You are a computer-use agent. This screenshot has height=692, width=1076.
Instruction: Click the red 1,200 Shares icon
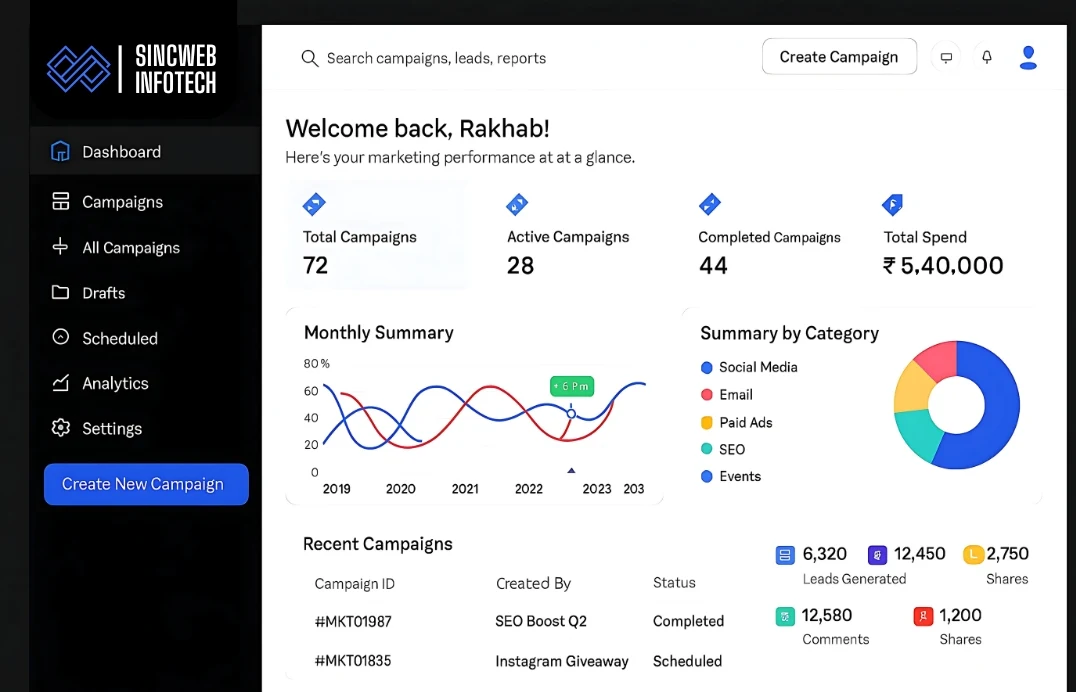pos(923,616)
